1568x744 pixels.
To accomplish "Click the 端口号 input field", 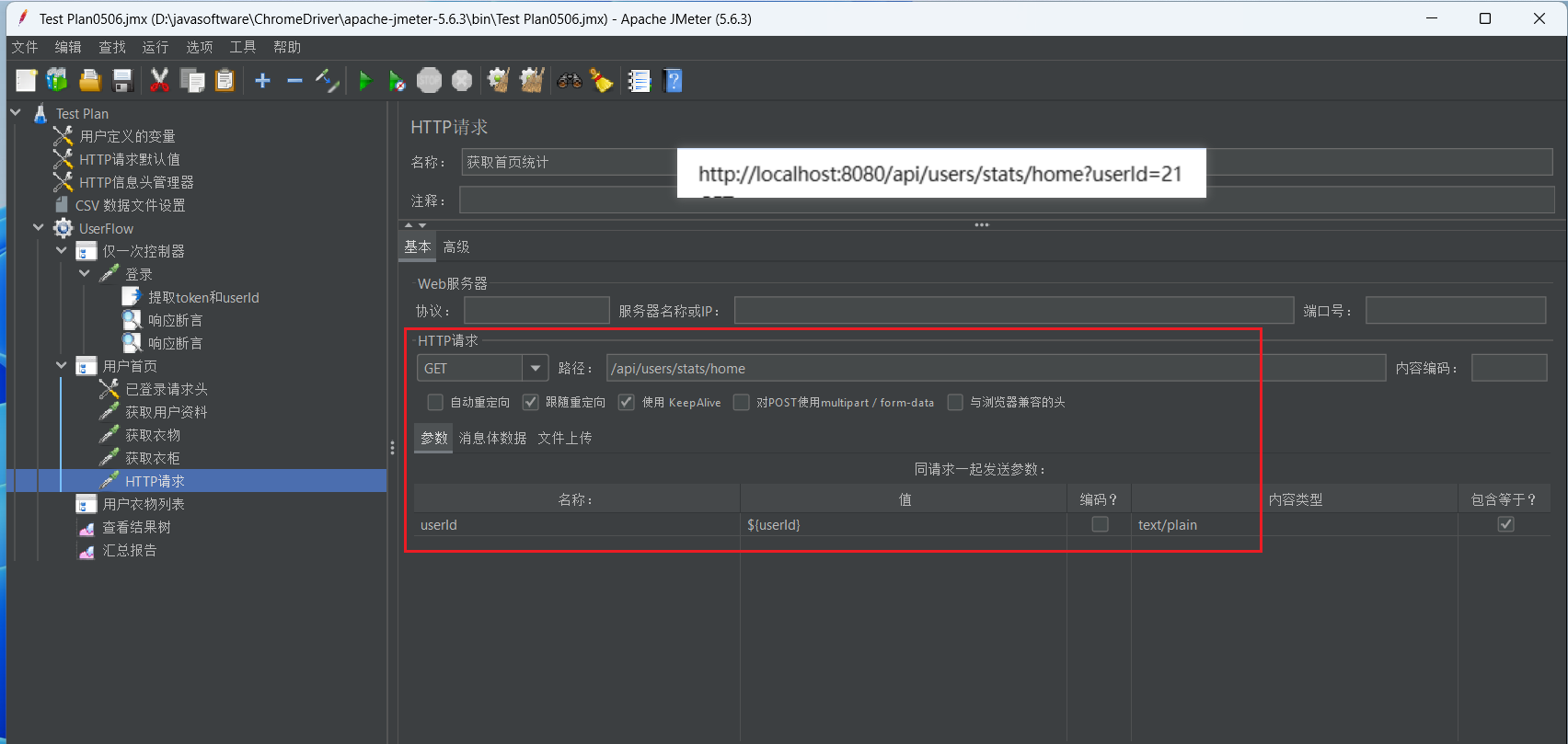I will pyautogui.click(x=1456, y=310).
